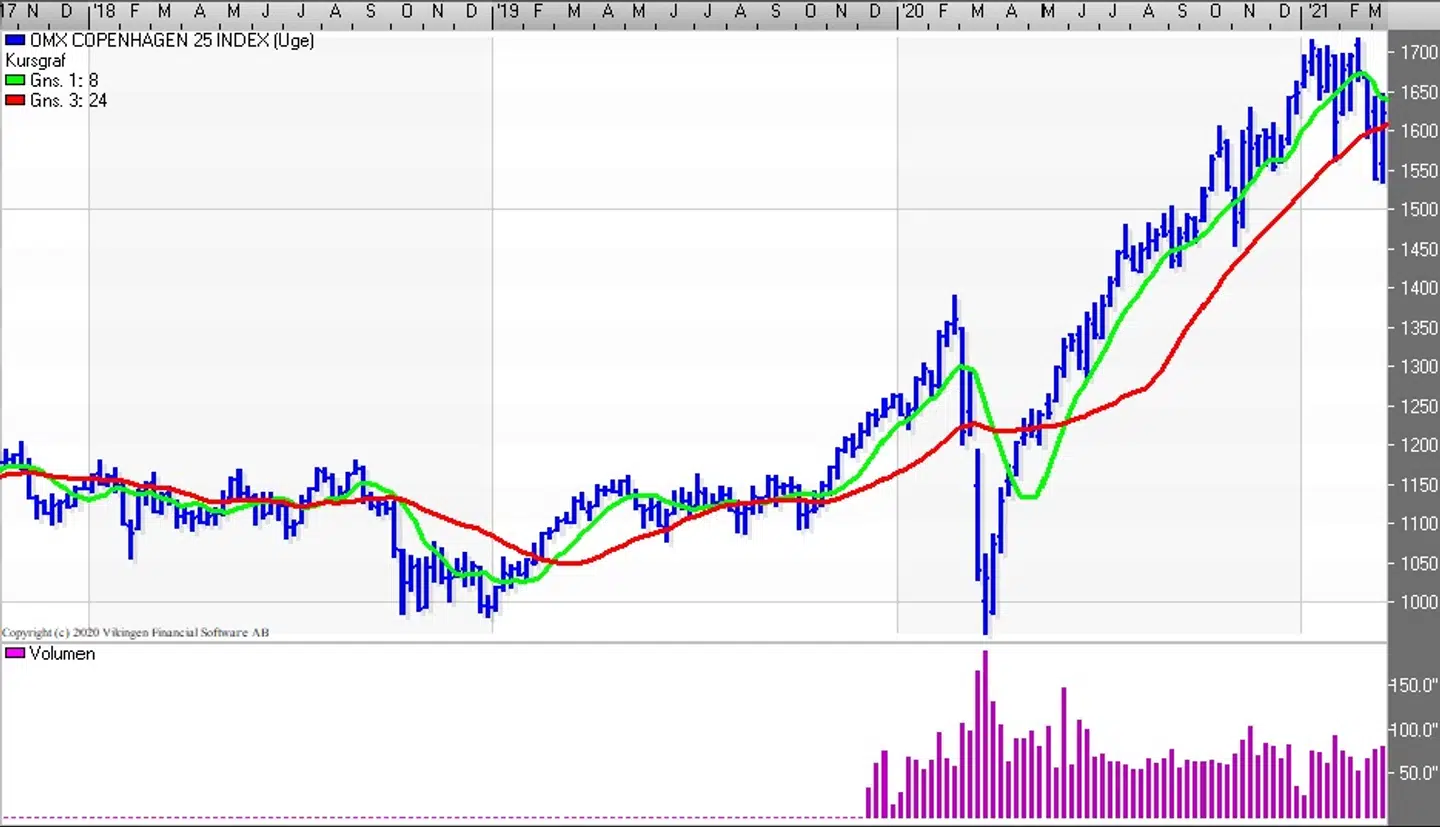The height and width of the screenshot is (827, 1440).
Task: Click the green Gns. 1 legend swatch
Action: 15,81
